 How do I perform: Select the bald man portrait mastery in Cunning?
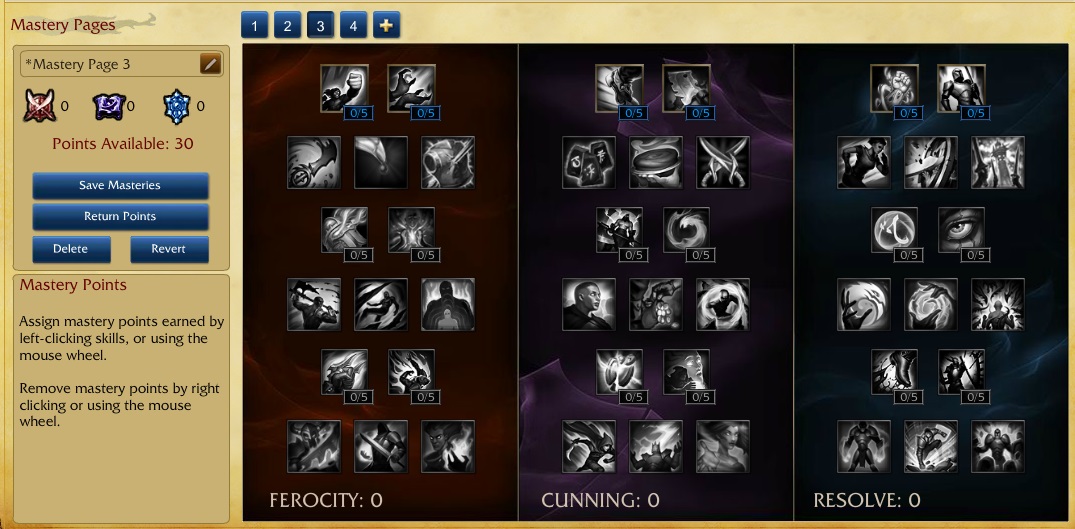coord(589,304)
